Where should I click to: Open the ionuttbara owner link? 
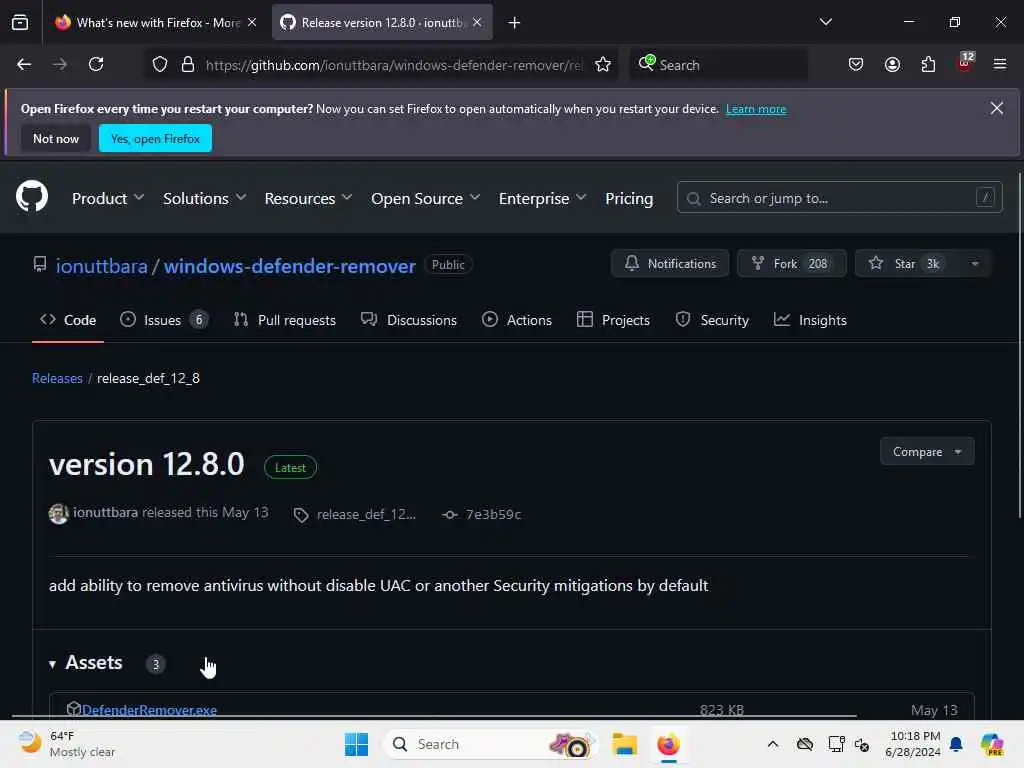pos(102,266)
